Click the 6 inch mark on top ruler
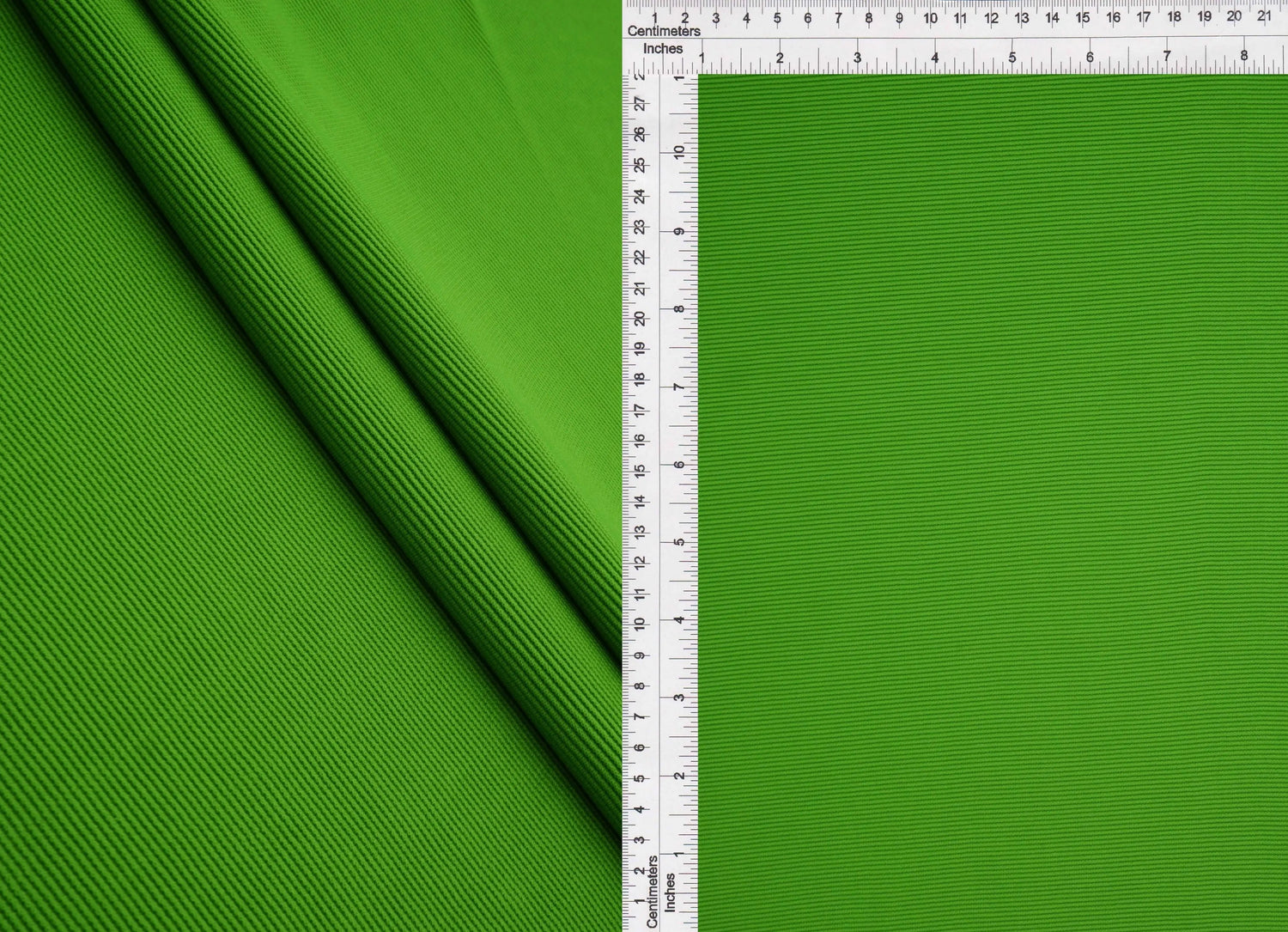 [1090, 58]
